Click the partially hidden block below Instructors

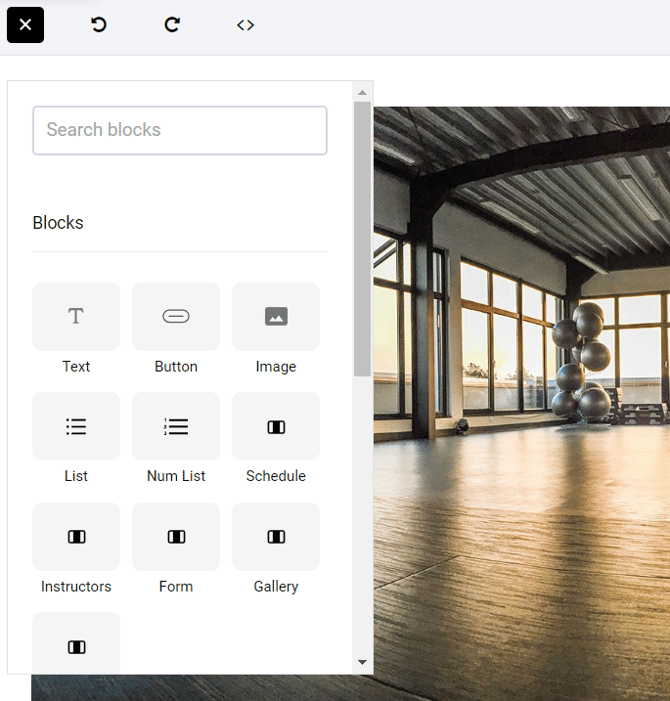(x=76, y=645)
